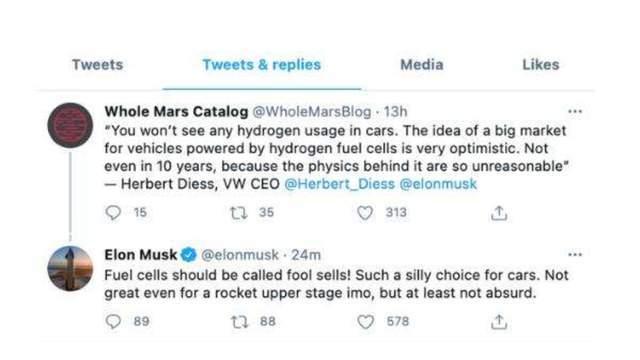Open the @elonmusk mention in the quote tweet
This screenshot has height=360, width=640.
(x=438, y=184)
